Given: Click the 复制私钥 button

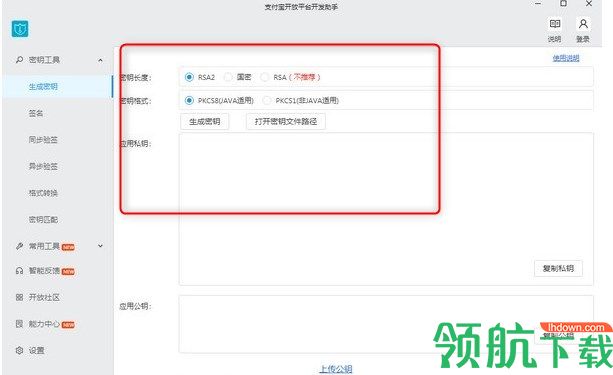Looking at the screenshot, I should [558, 268].
